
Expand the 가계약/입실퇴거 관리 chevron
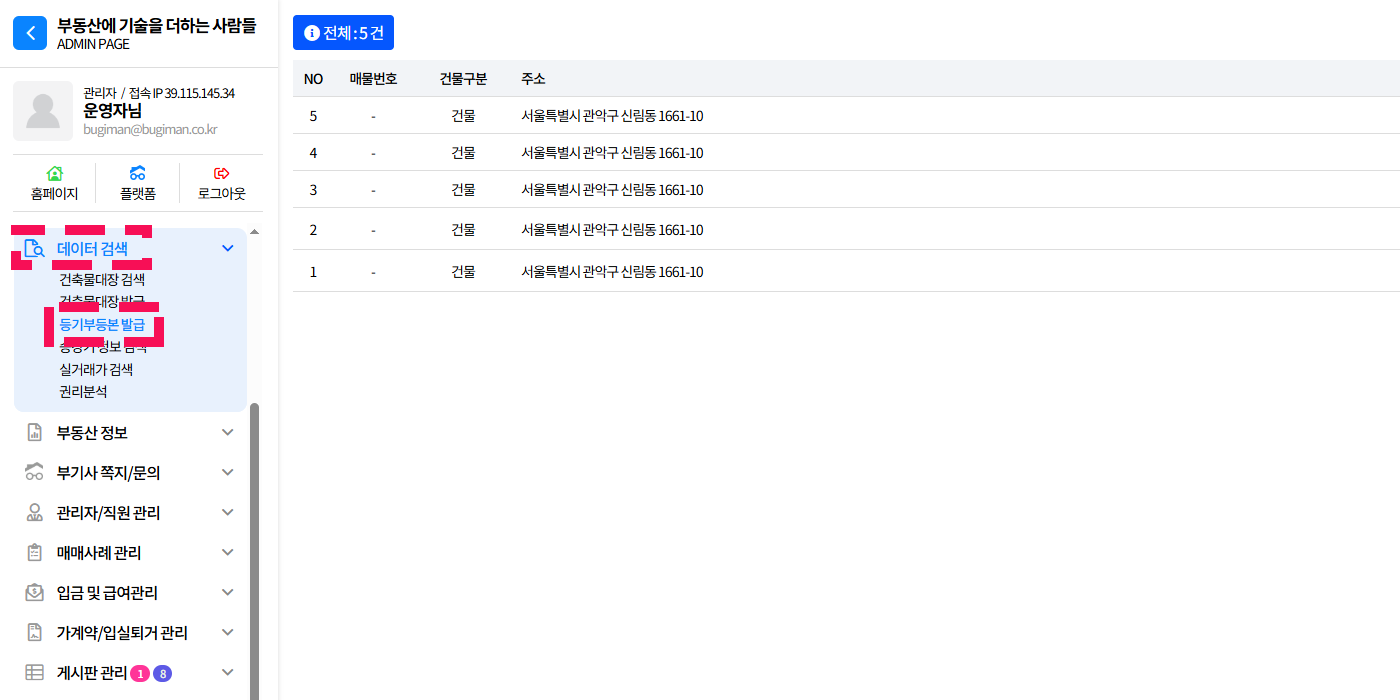(x=227, y=632)
